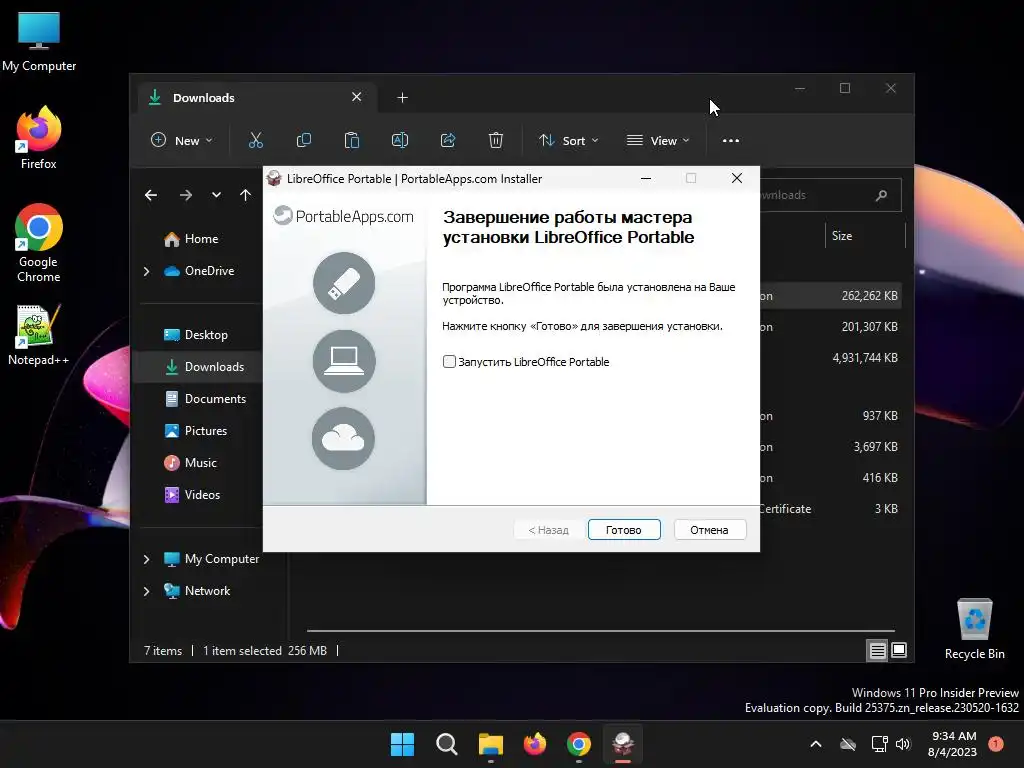
Task: Open taskbar Search
Action: (447, 744)
